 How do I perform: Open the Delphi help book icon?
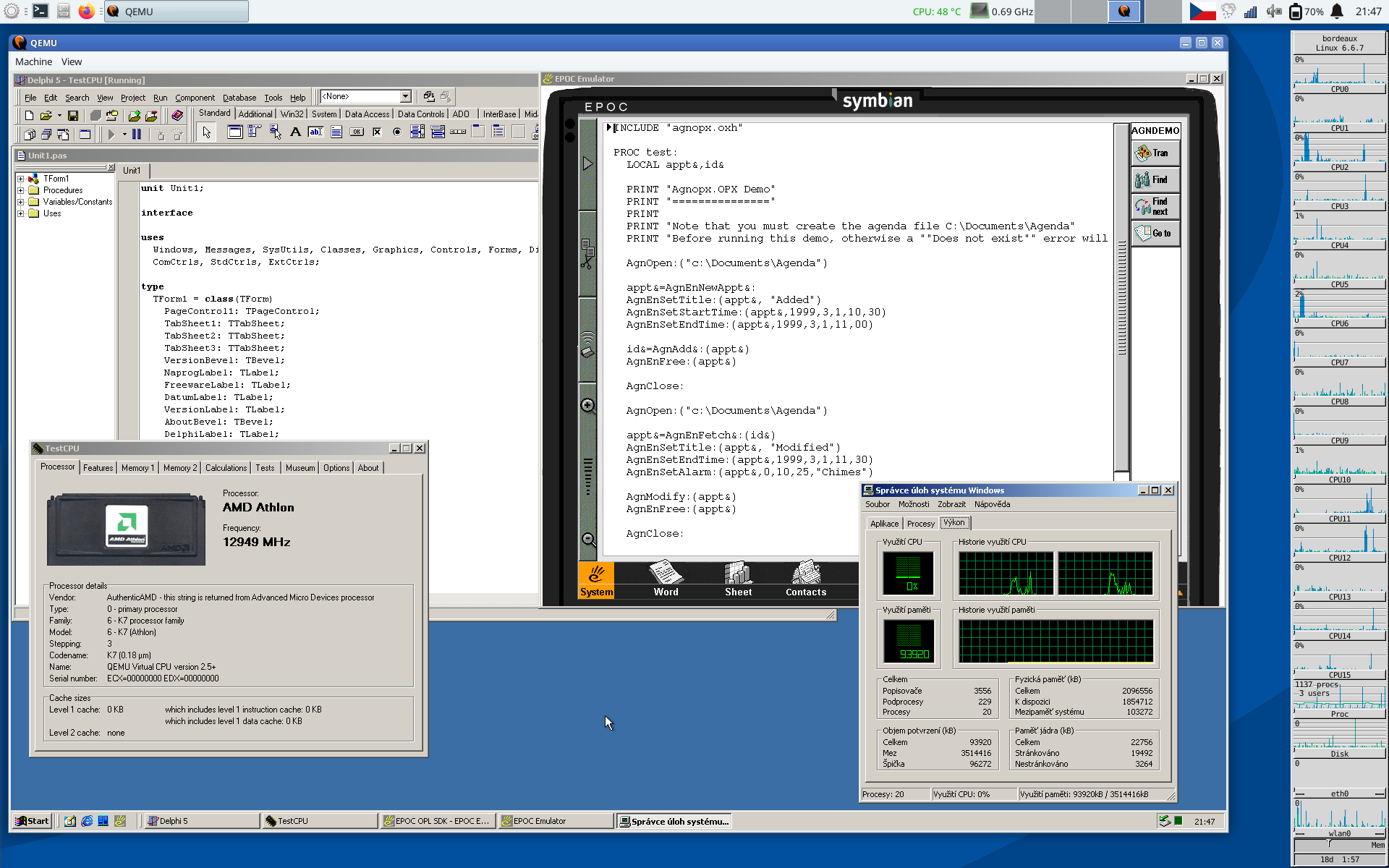pos(177,116)
